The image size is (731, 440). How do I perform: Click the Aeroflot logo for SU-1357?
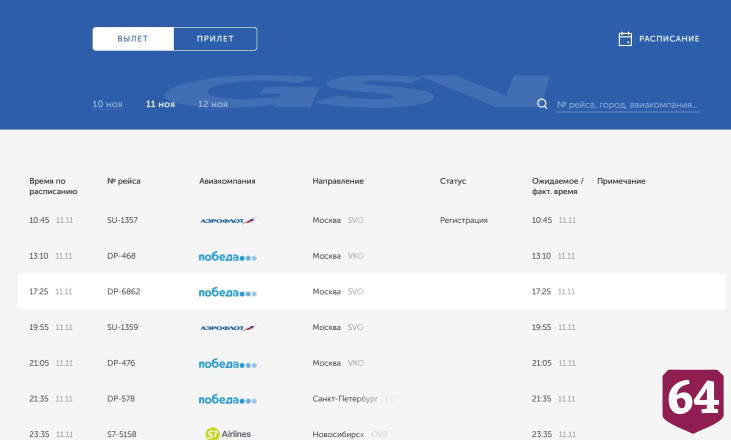[x=228, y=220]
